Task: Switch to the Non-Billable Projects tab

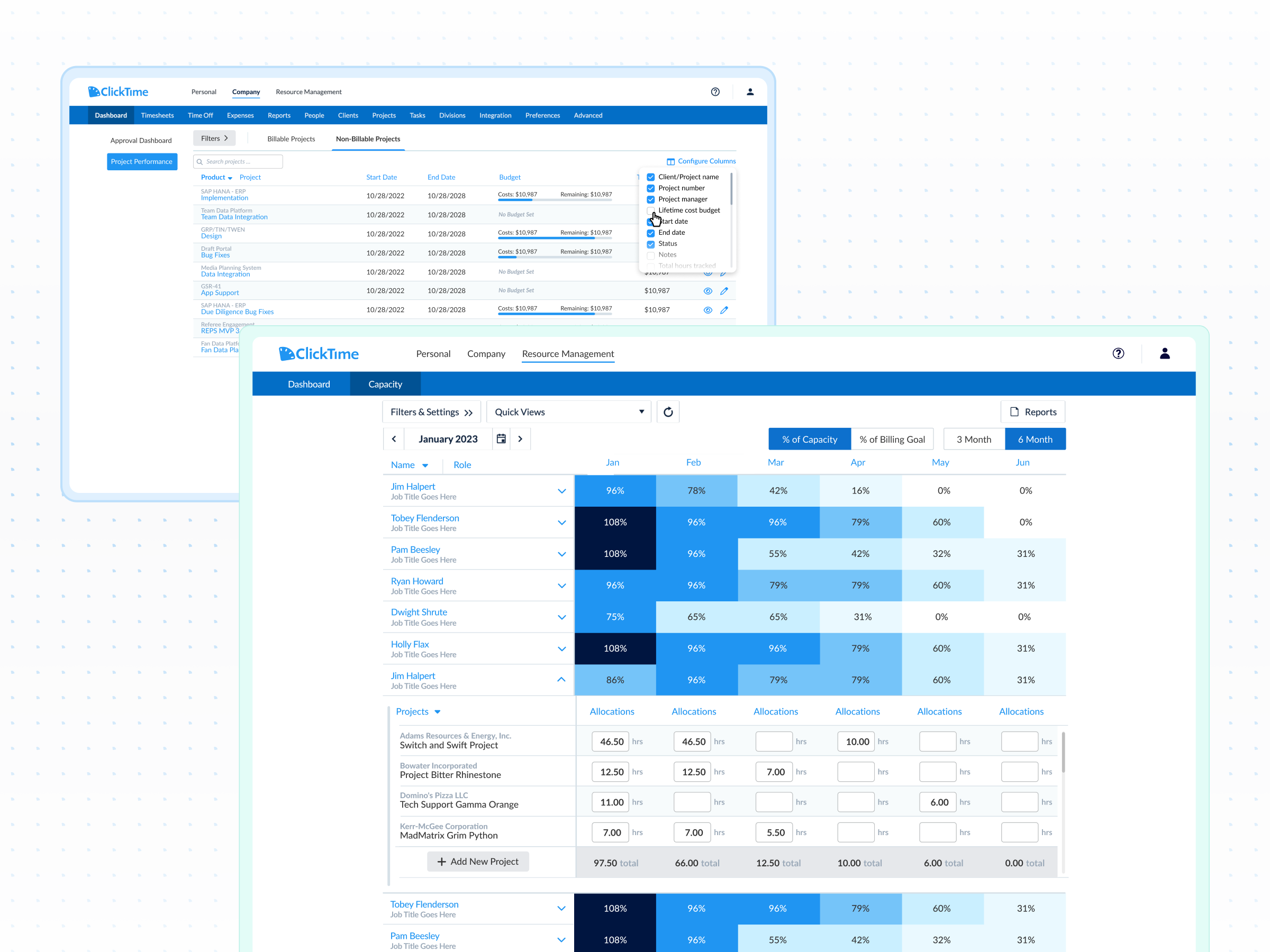Action: (368, 139)
